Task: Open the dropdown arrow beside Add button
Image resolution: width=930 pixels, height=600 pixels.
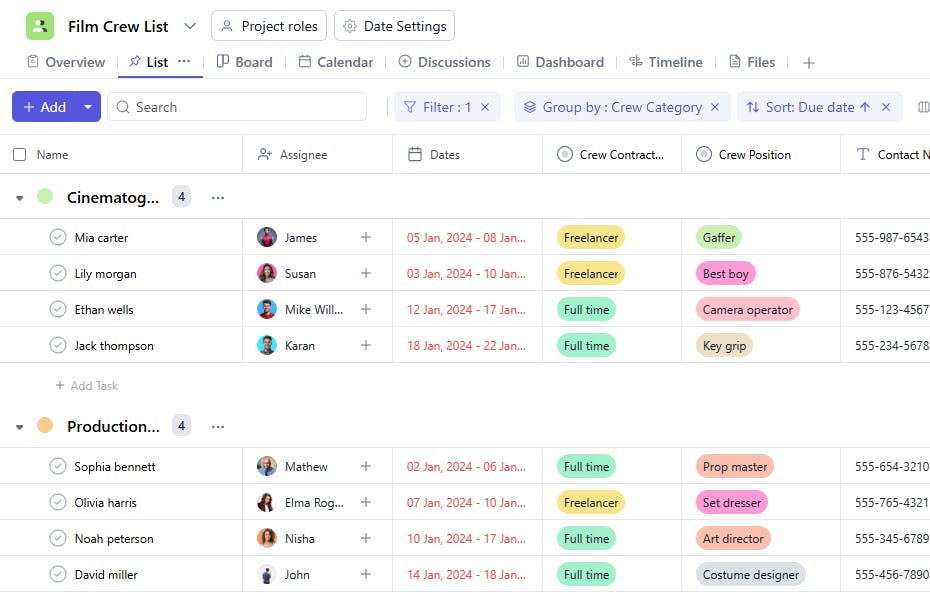Action: coord(88,107)
